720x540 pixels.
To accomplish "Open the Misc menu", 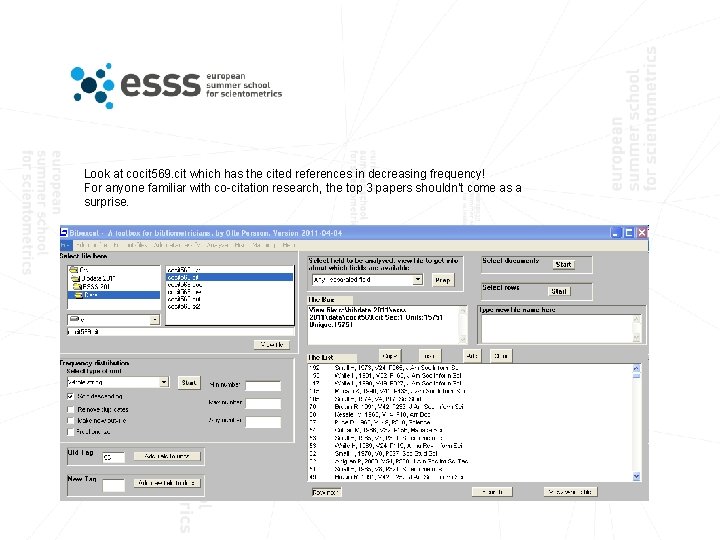I will click(239, 245).
